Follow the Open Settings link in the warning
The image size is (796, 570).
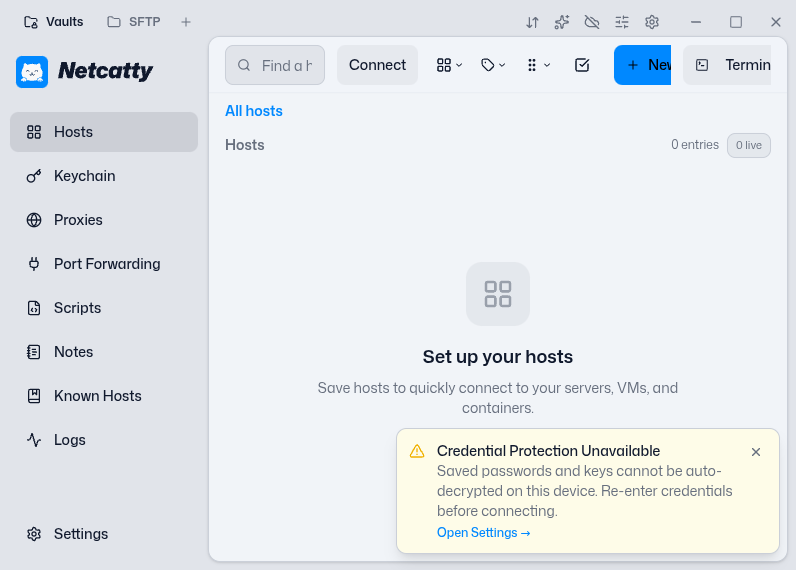coord(483,532)
